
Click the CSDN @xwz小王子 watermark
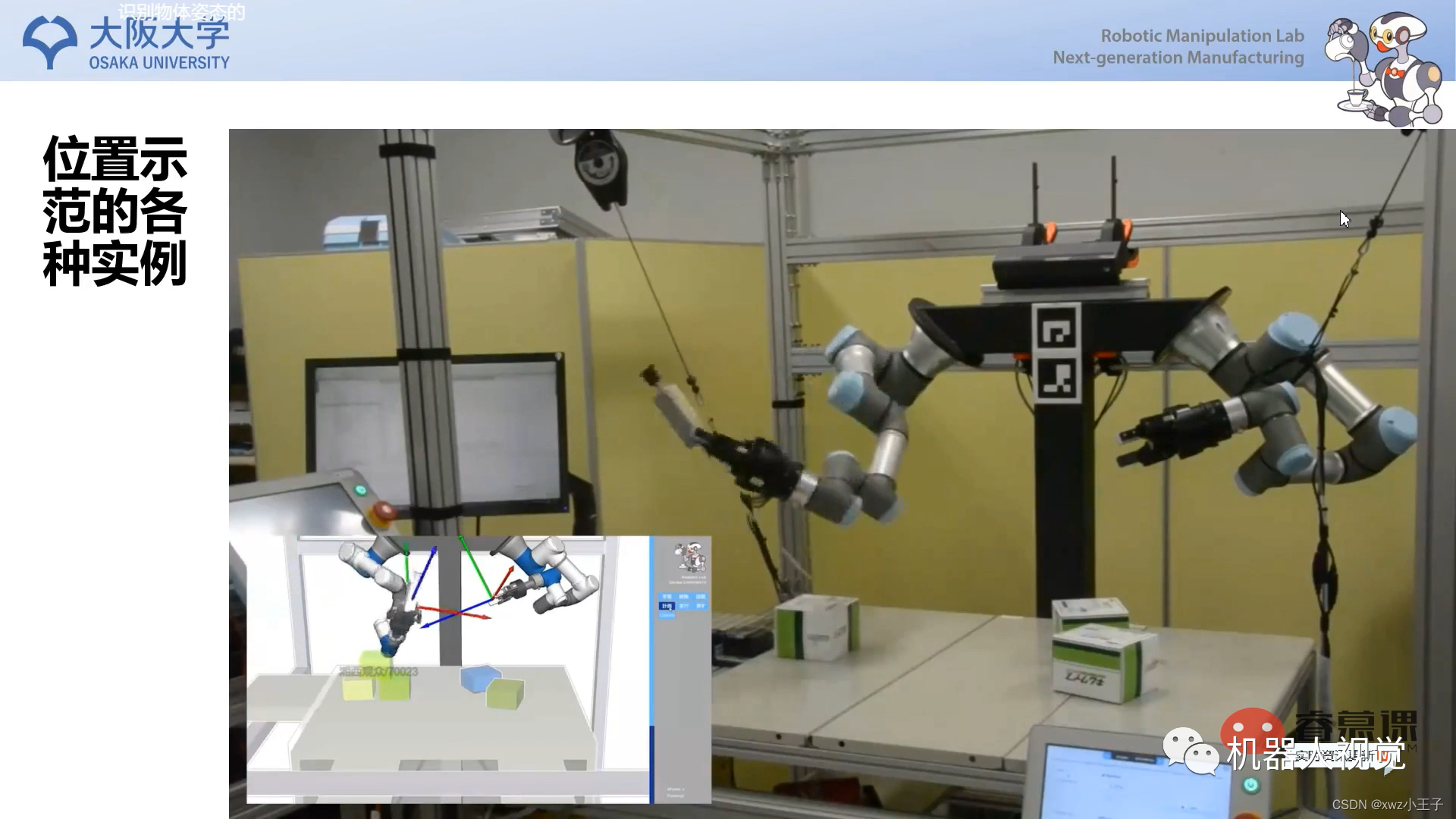pos(1387,805)
